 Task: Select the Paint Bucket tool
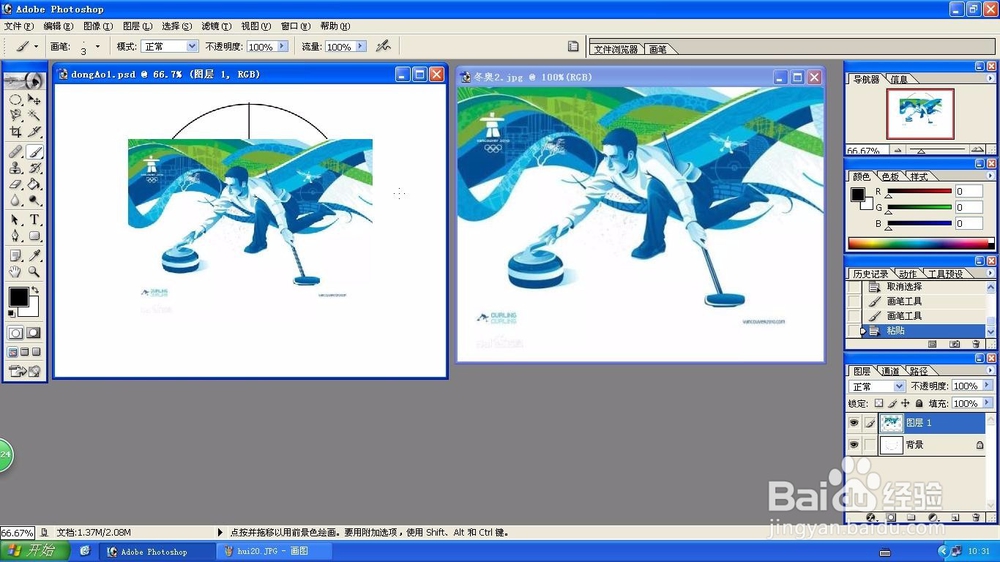pos(34,184)
